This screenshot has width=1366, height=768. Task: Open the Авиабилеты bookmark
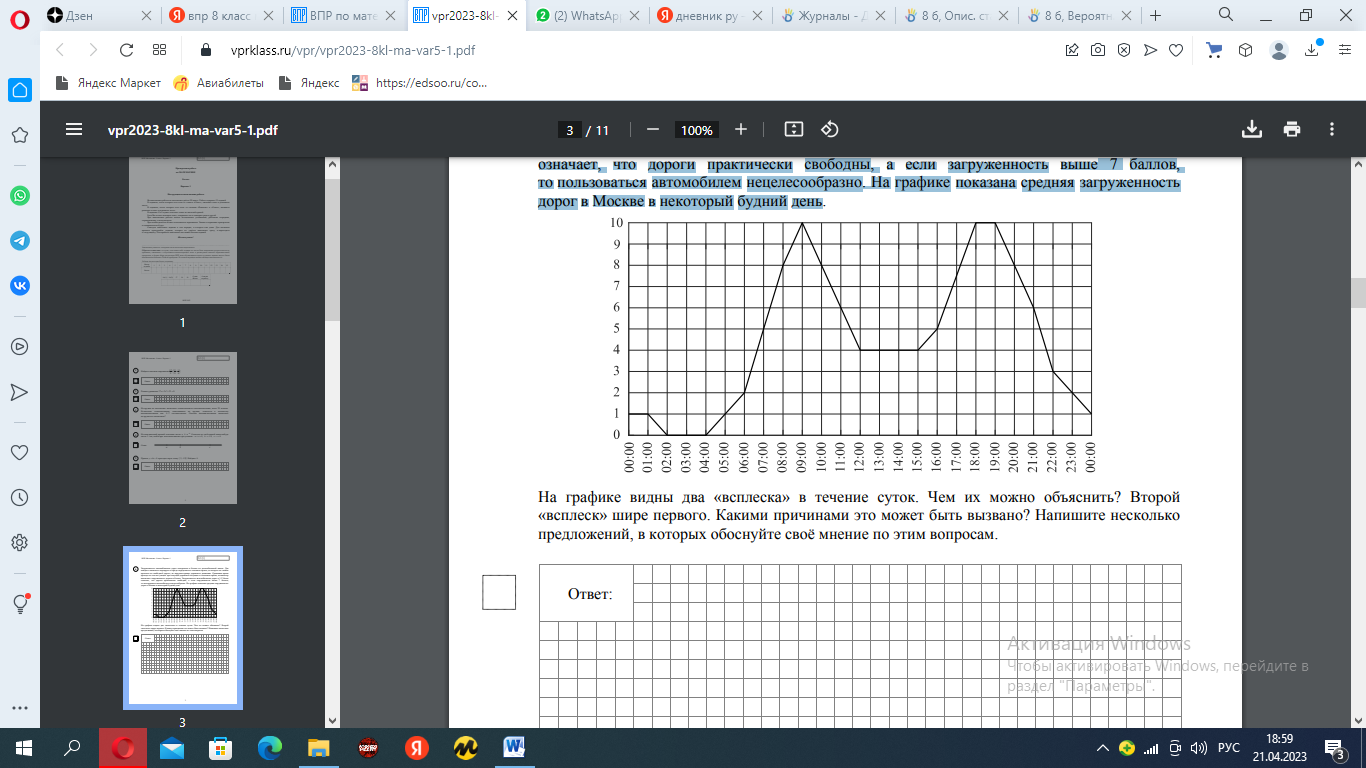click(x=218, y=83)
